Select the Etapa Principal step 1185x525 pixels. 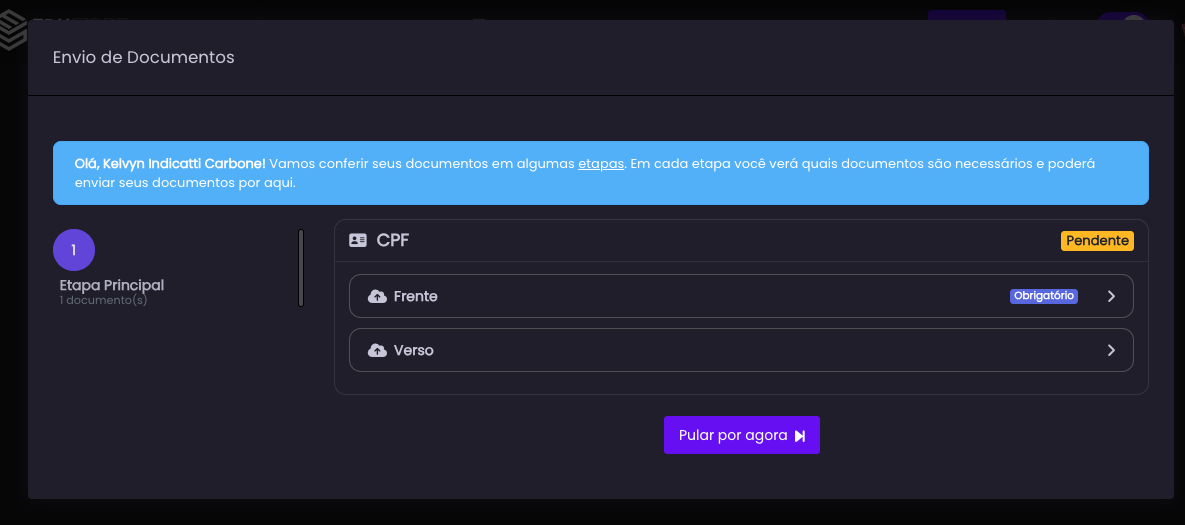[112, 285]
